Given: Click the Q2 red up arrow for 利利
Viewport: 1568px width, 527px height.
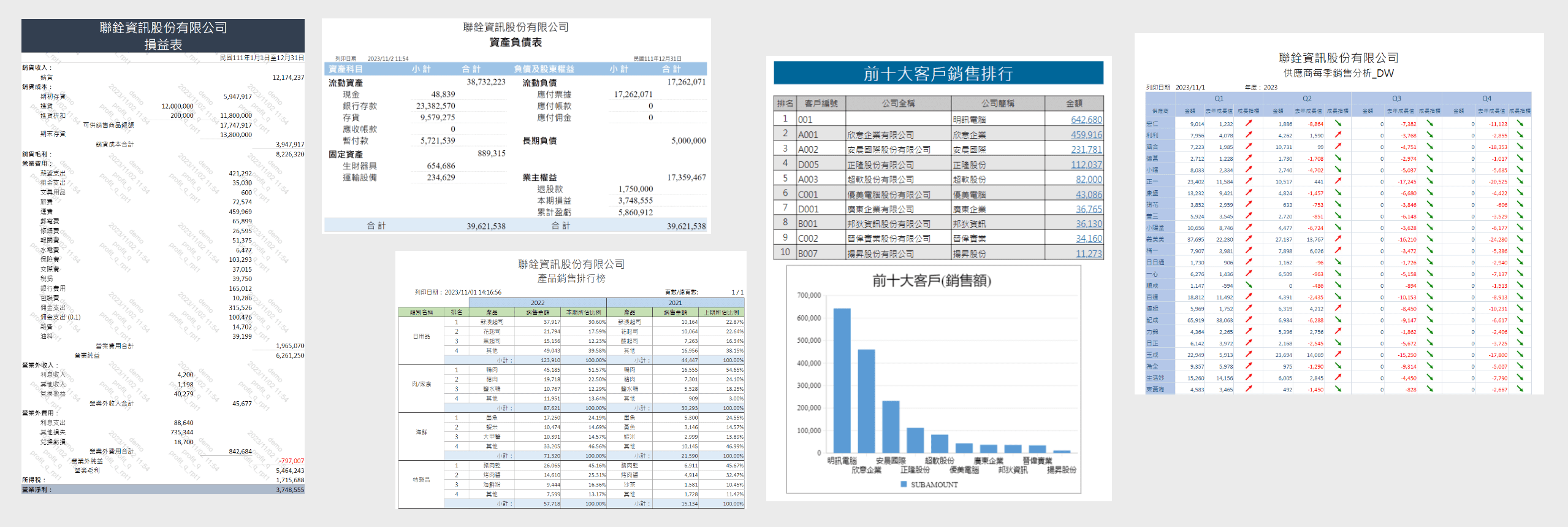Looking at the screenshot, I should click(1338, 135).
